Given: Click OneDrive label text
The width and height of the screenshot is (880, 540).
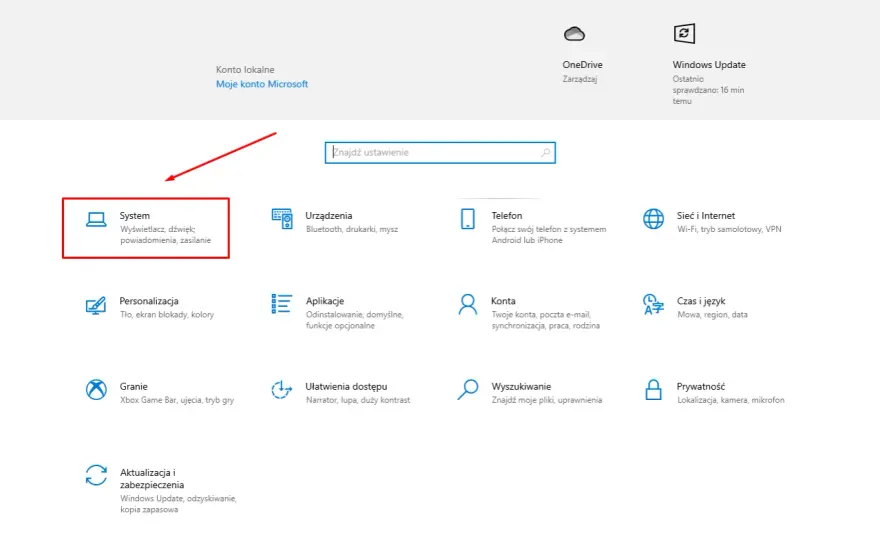Looking at the screenshot, I should (x=583, y=65).
